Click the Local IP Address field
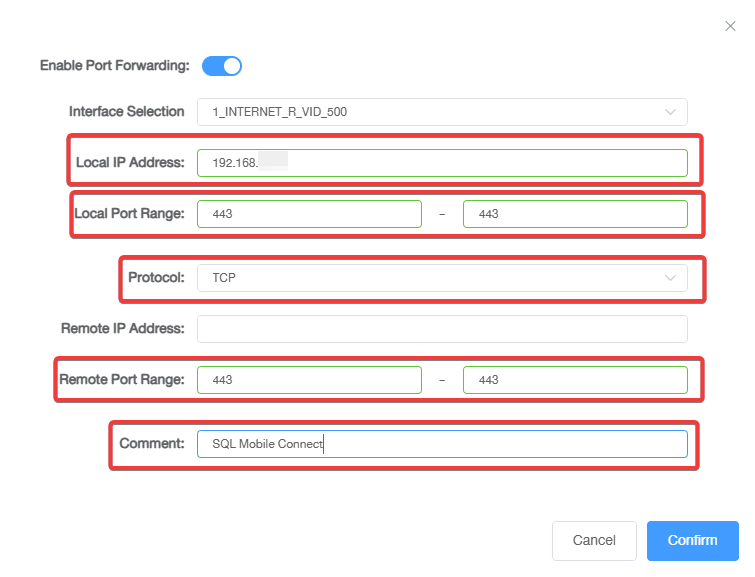 (x=442, y=163)
